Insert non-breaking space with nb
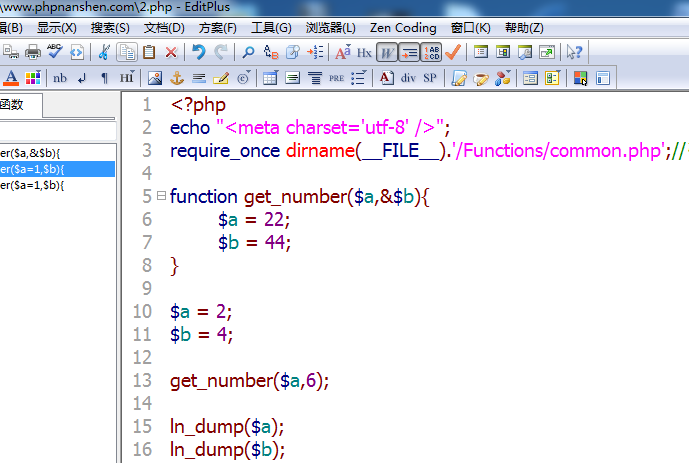689x463 pixels. pyautogui.click(x=60, y=78)
